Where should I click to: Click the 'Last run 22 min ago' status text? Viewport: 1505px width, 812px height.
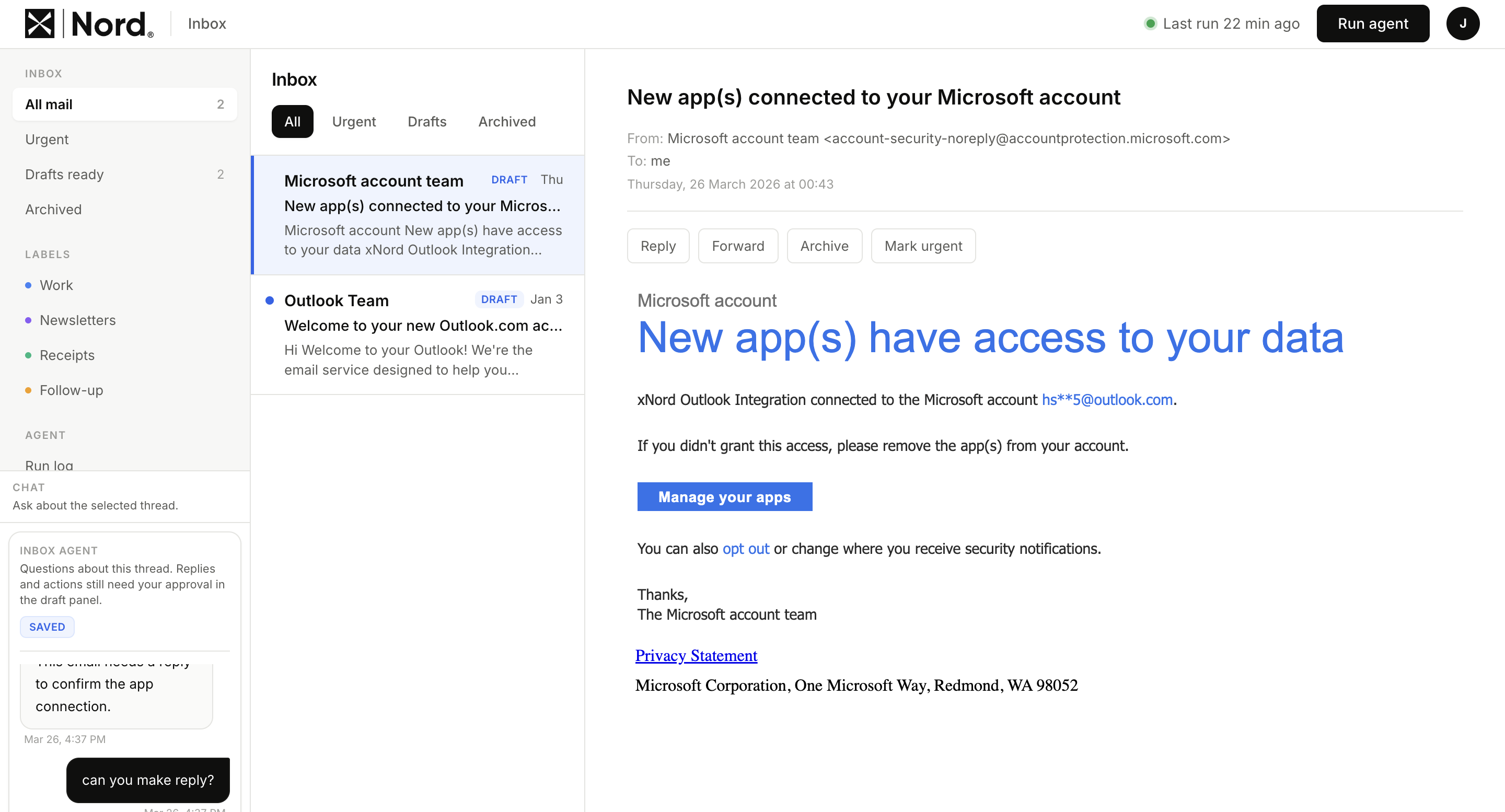1231,24
